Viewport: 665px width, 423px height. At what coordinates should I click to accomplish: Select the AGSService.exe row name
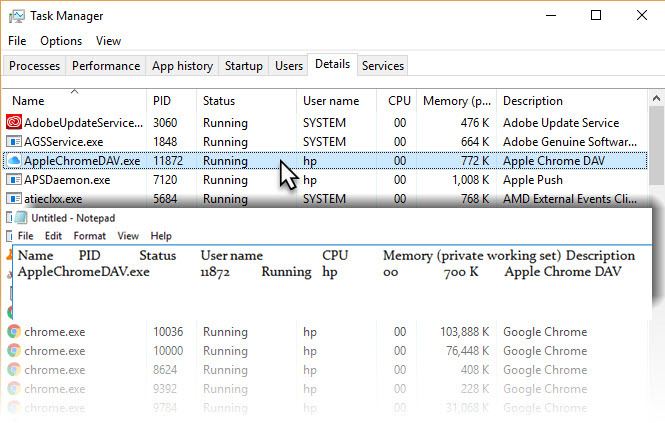click(x=64, y=142)
